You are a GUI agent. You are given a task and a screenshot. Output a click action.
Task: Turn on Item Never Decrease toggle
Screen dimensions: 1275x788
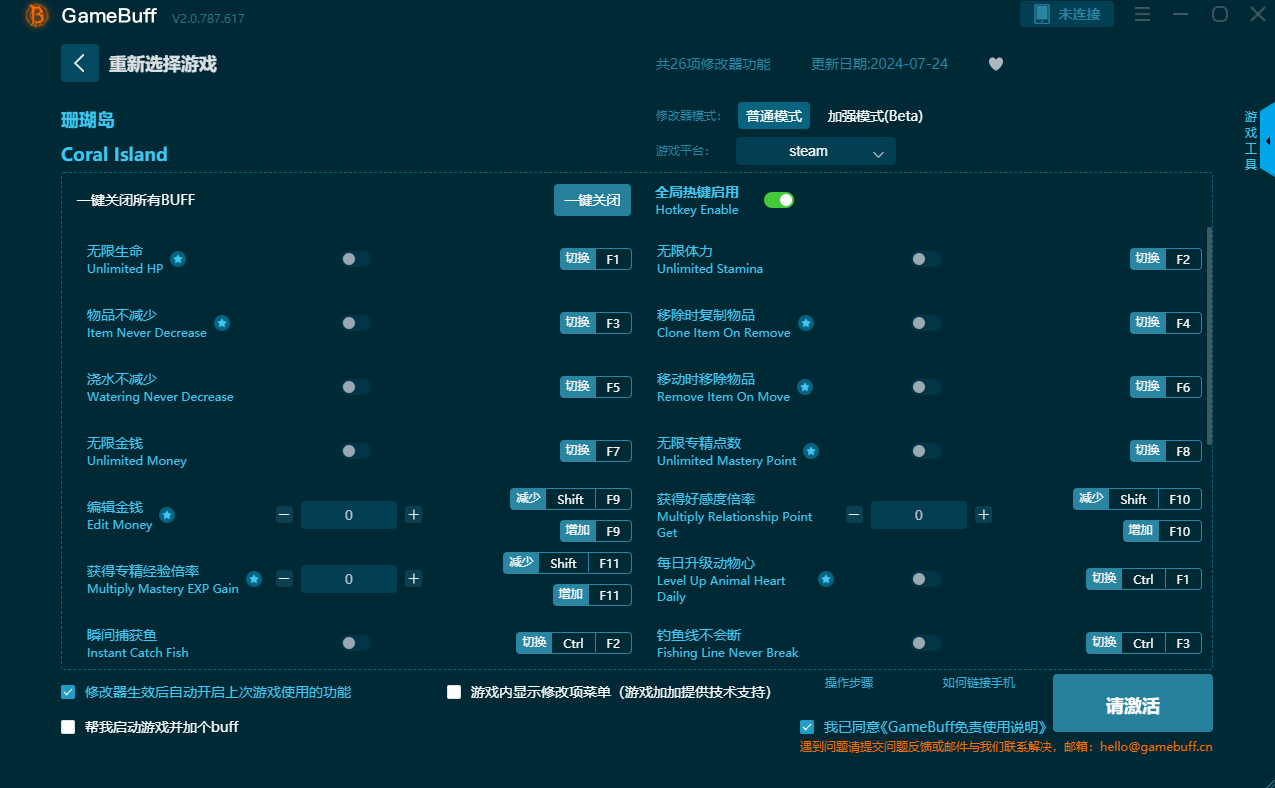click(x=355, y=323)
